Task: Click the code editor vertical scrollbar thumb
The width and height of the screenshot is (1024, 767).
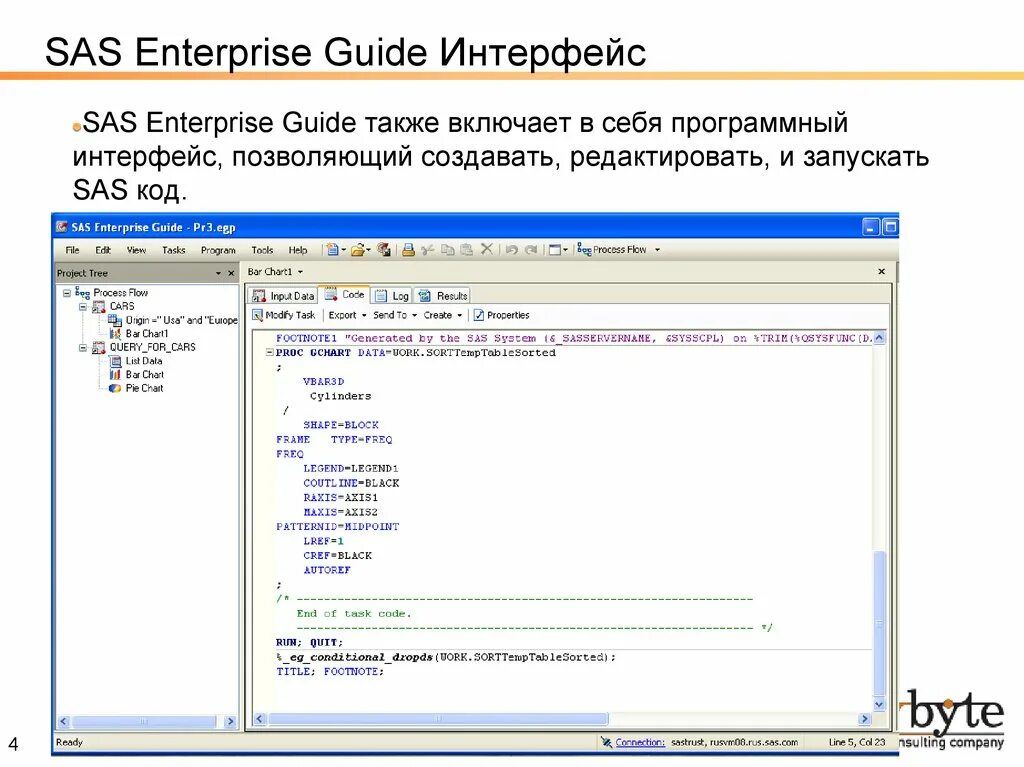Action: tap(879, 625)
